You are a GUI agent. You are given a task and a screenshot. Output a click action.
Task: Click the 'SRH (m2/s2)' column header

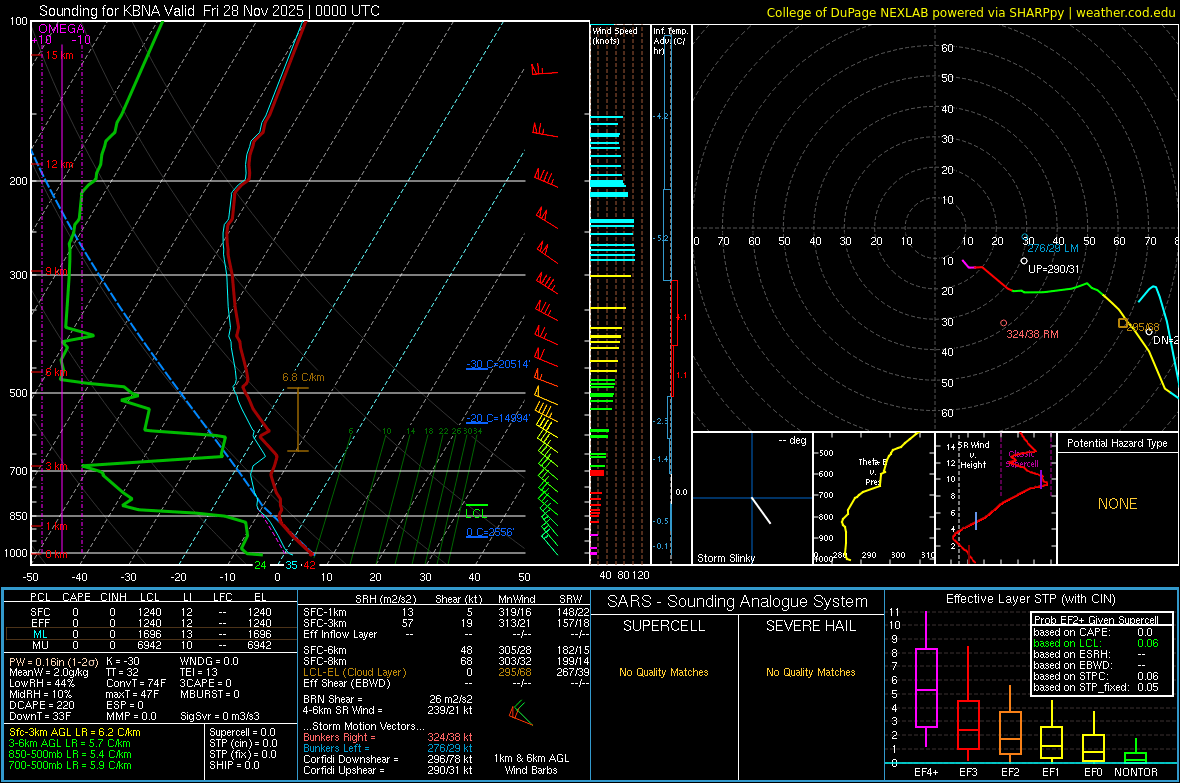click(385, 599)
